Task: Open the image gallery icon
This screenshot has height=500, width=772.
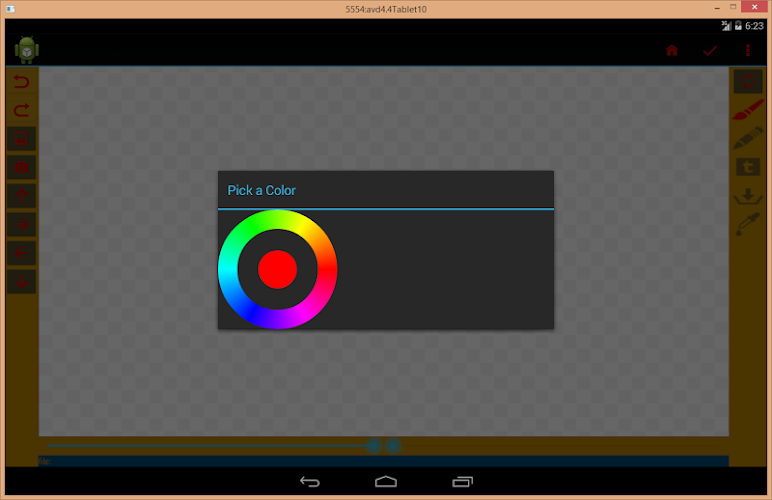Action: click(x=21, y=139)
